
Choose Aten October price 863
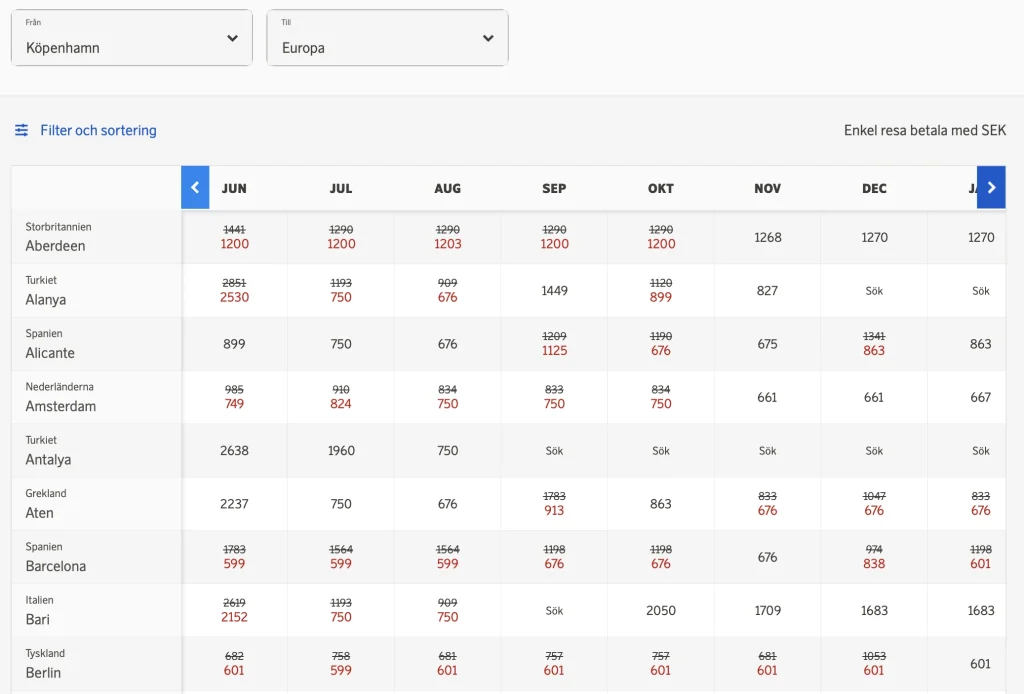pyautogui.click(x=660, y=504)
